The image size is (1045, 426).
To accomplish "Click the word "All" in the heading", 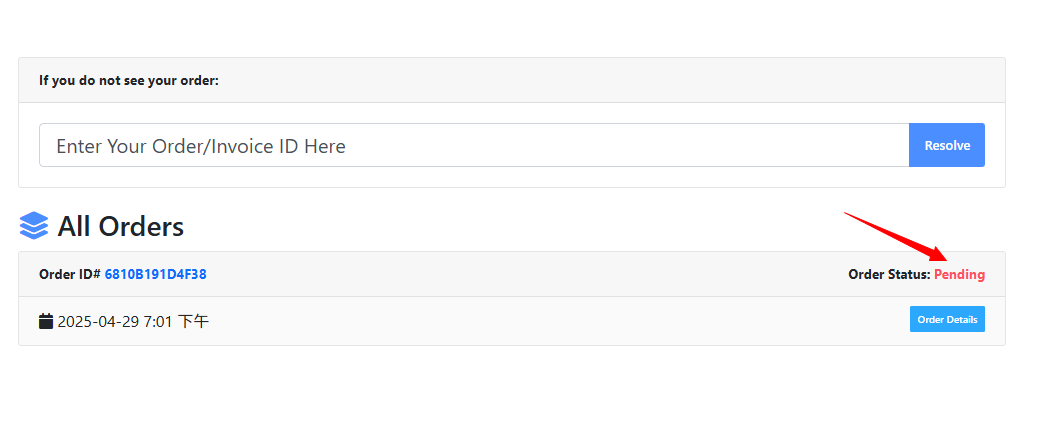I will pos(74,227).
